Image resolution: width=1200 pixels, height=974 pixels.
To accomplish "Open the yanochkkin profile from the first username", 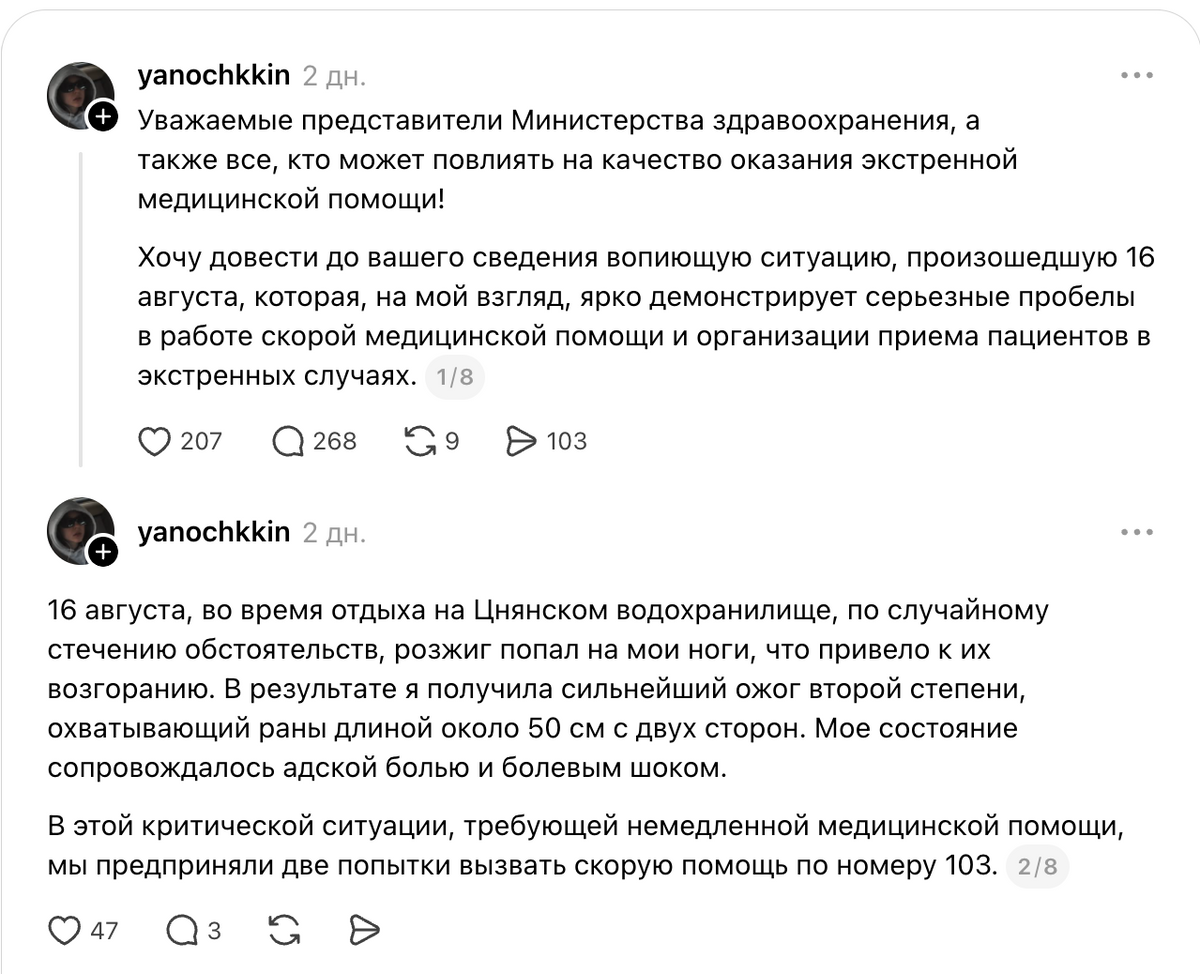I will tap(213, 75).
